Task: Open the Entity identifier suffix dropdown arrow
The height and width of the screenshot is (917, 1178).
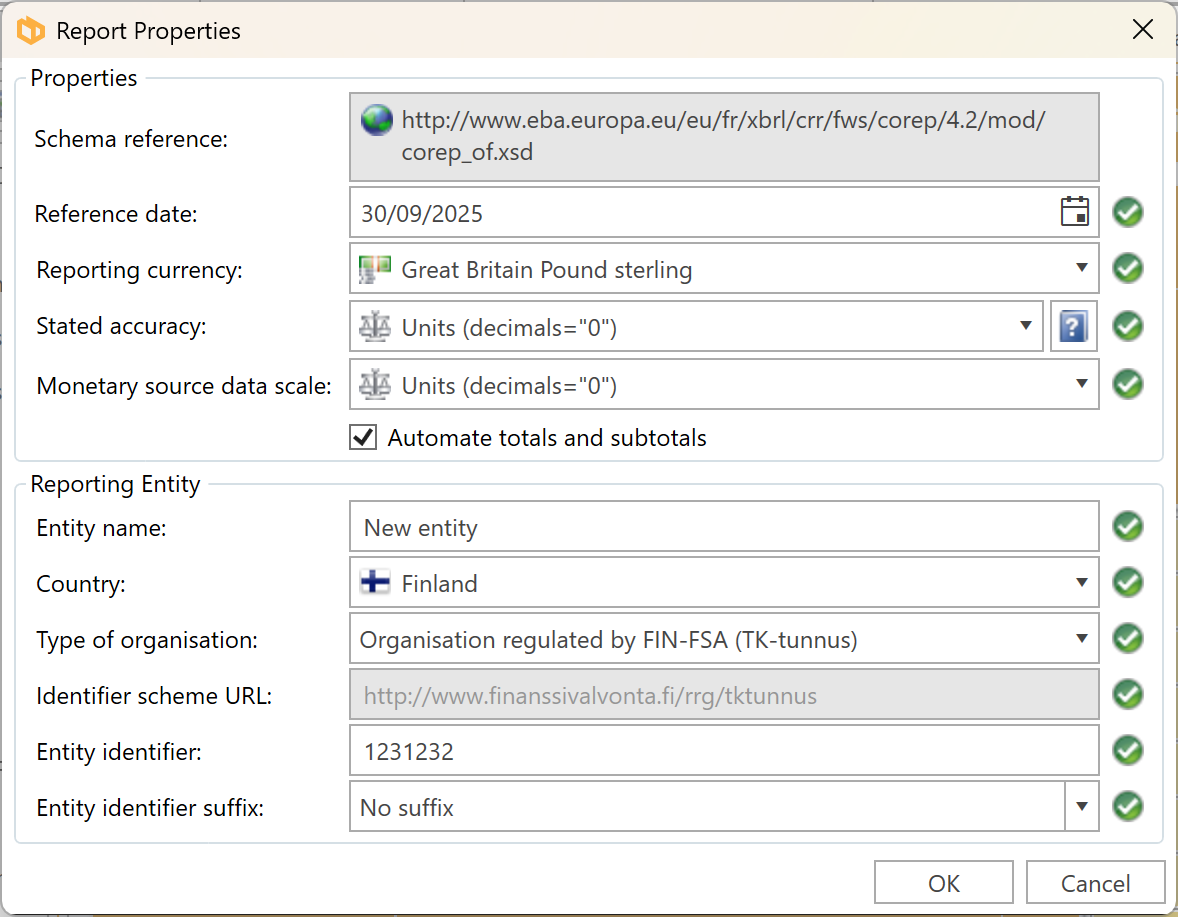Action: click(x=1081, y=806)
